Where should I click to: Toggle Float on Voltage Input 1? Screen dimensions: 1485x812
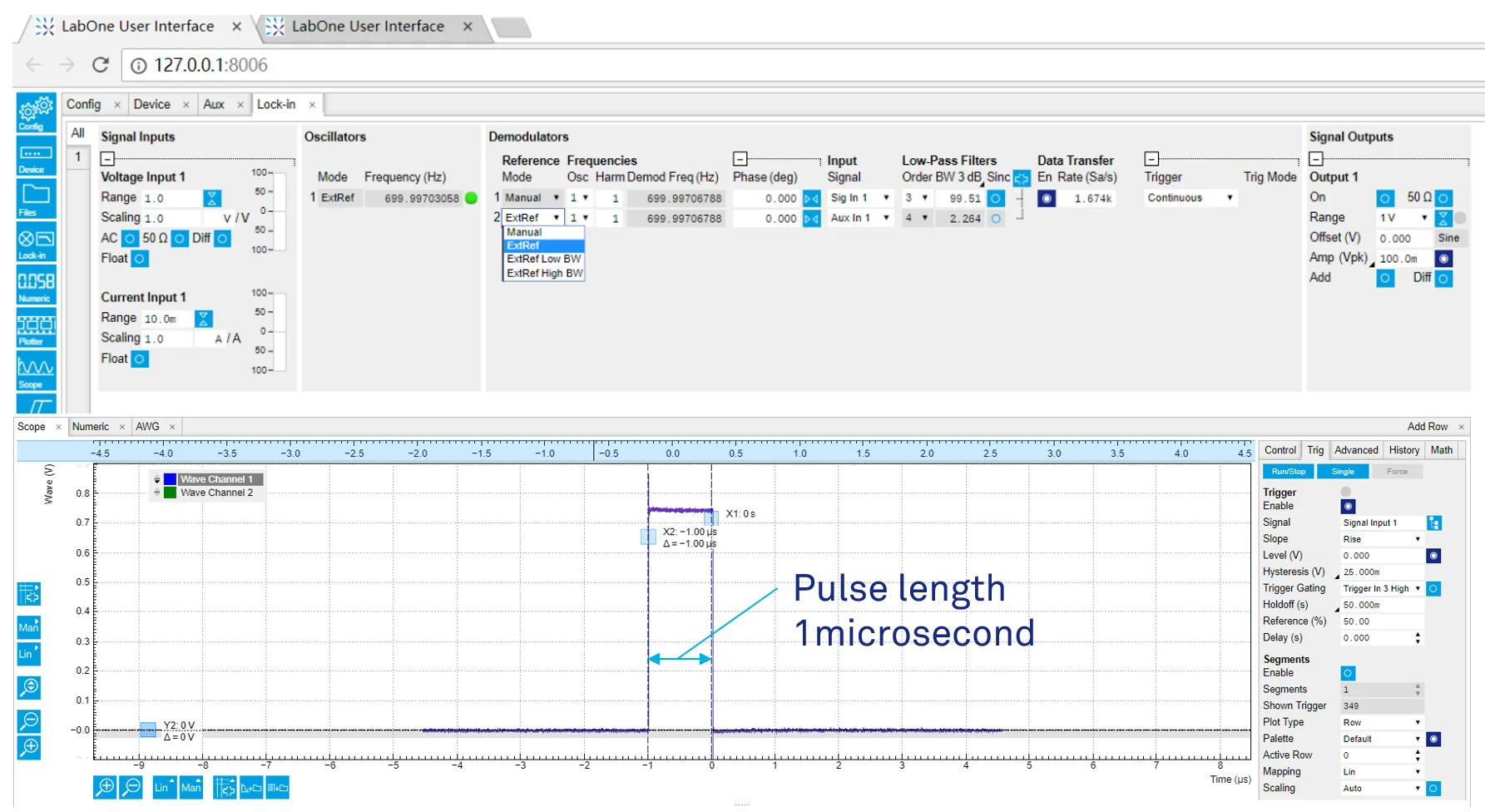point(140,259)
